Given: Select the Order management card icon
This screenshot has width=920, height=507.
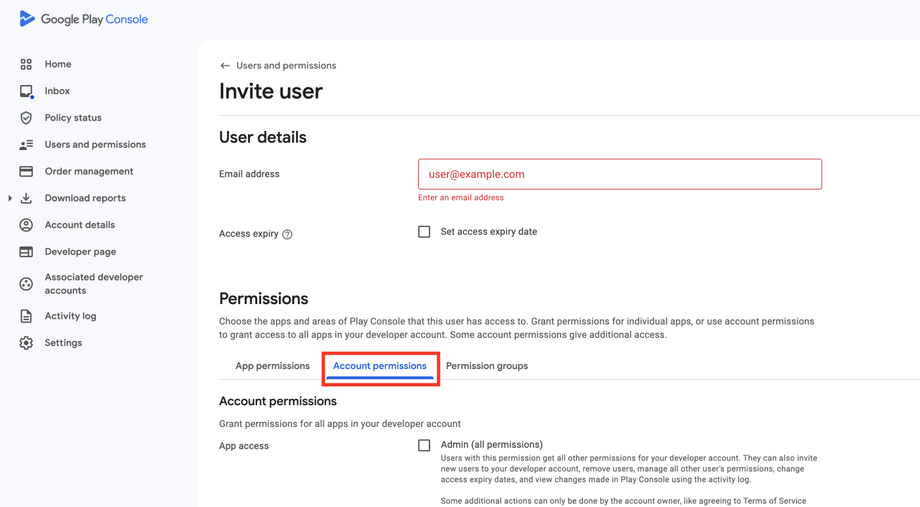Looking at the screenshot, I should (x=26, y=171).
